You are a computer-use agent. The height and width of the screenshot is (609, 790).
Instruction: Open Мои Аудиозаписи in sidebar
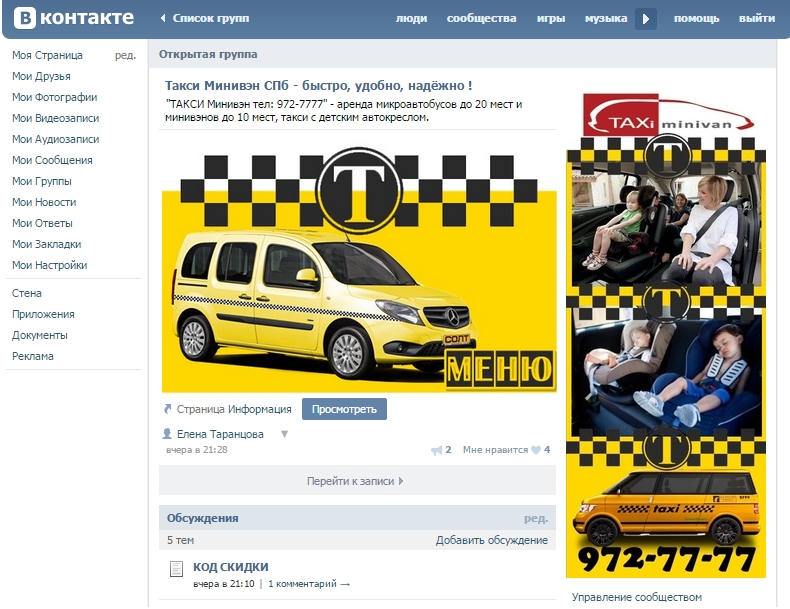(55, 140)
